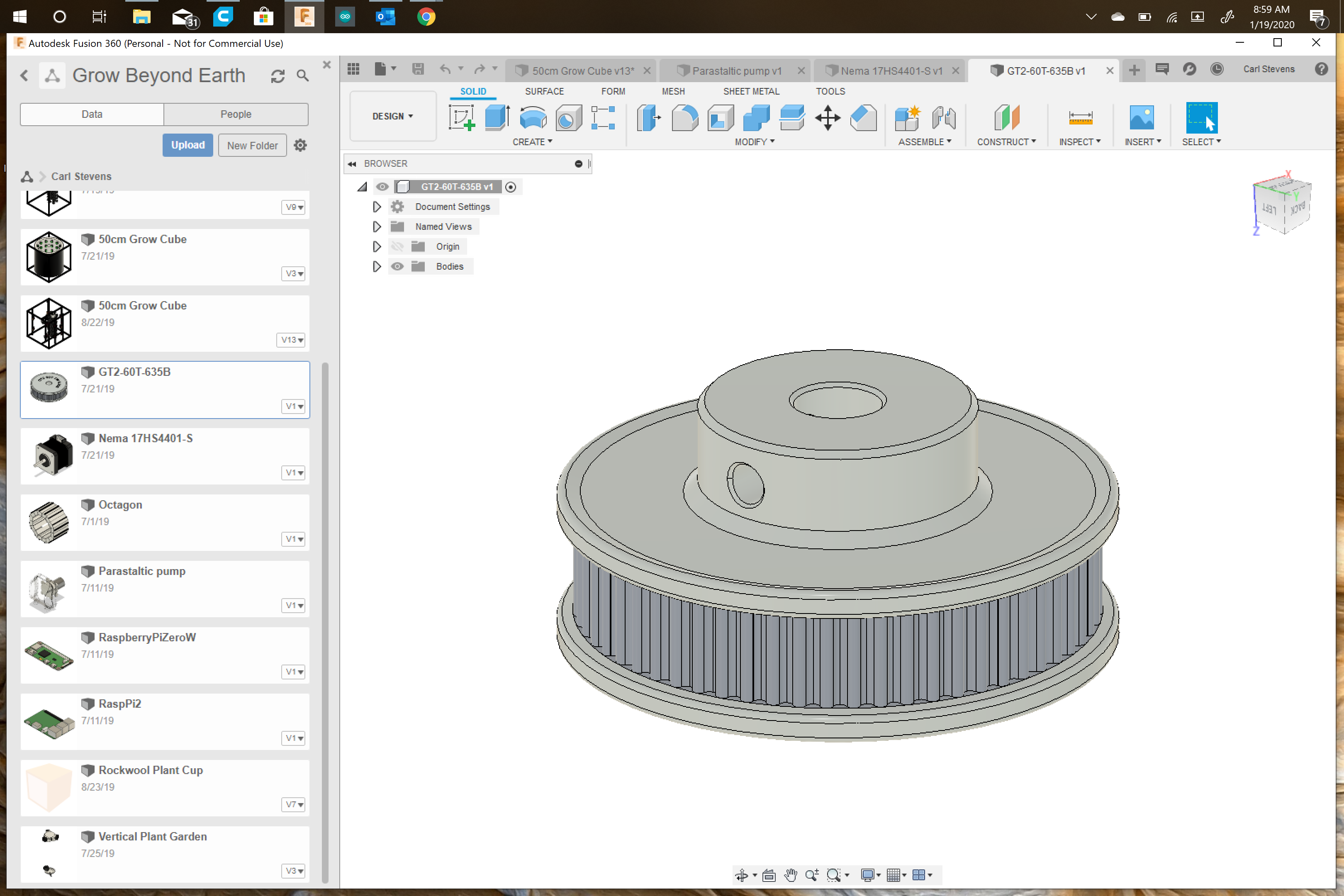
Task: Click the Joint tool in Assemble
Action: 943,118
